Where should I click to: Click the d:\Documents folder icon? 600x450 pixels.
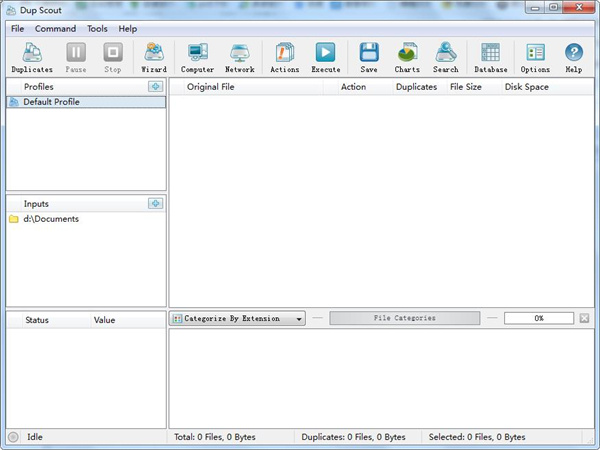click(14, 219)
